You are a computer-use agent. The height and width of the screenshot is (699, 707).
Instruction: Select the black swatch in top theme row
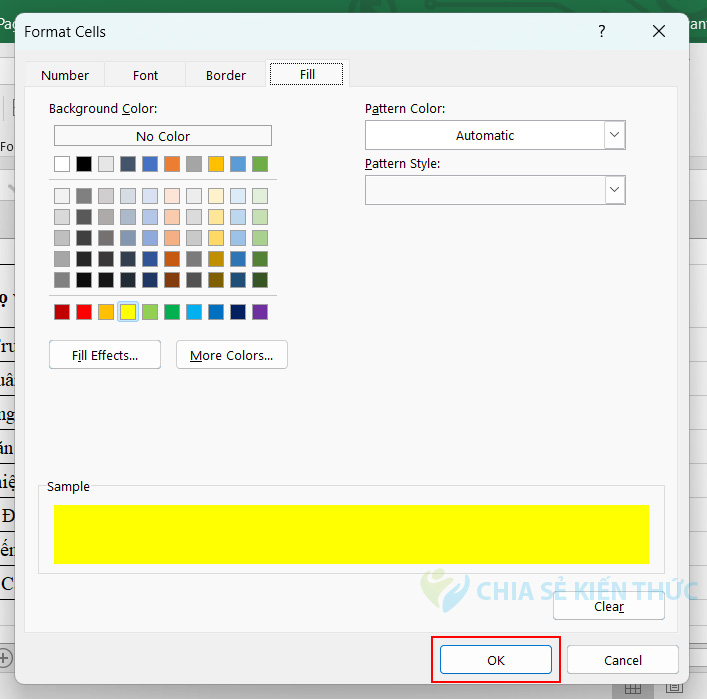coord(84,164)
